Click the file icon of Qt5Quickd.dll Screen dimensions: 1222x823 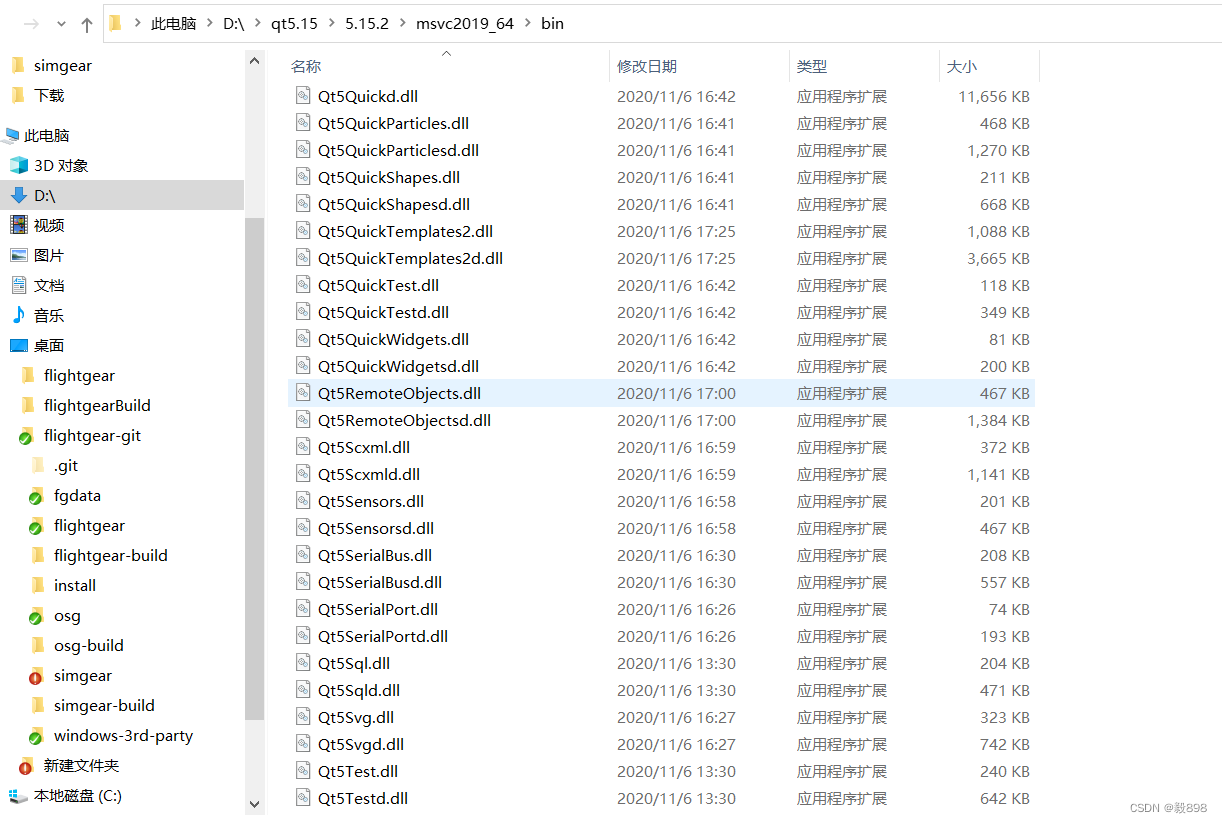pyautogui.click(x=303, y=96)
